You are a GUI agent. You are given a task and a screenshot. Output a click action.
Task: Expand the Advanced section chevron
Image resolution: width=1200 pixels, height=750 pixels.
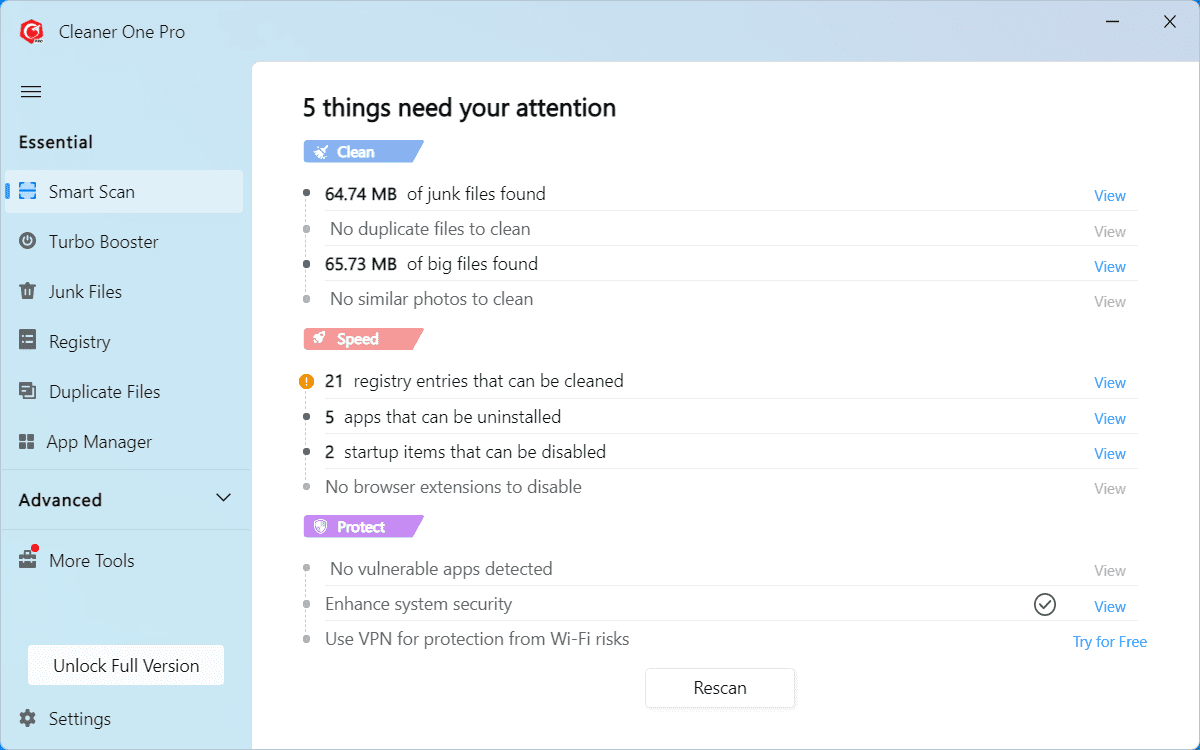[x=224, y=498]
